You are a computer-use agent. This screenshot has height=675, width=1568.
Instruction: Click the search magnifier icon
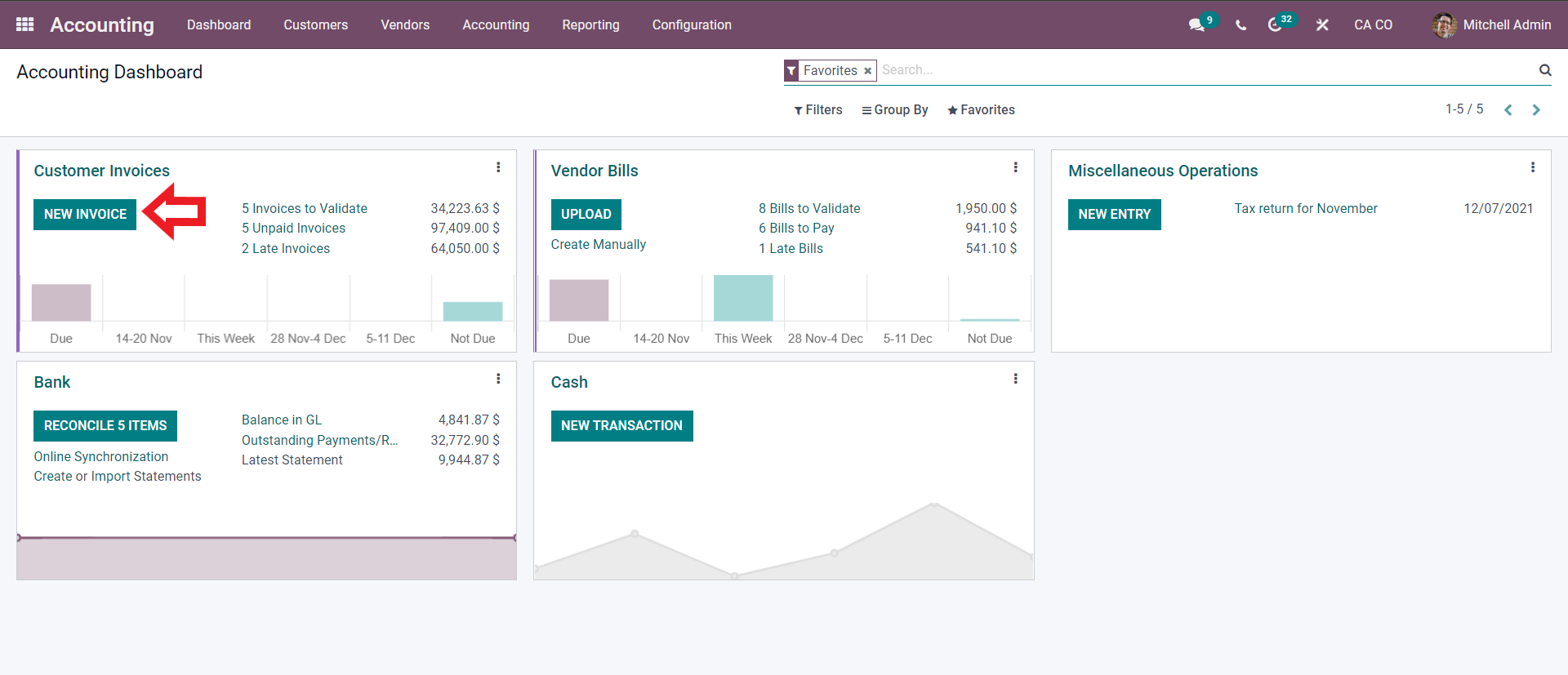tap(1544, 70)
